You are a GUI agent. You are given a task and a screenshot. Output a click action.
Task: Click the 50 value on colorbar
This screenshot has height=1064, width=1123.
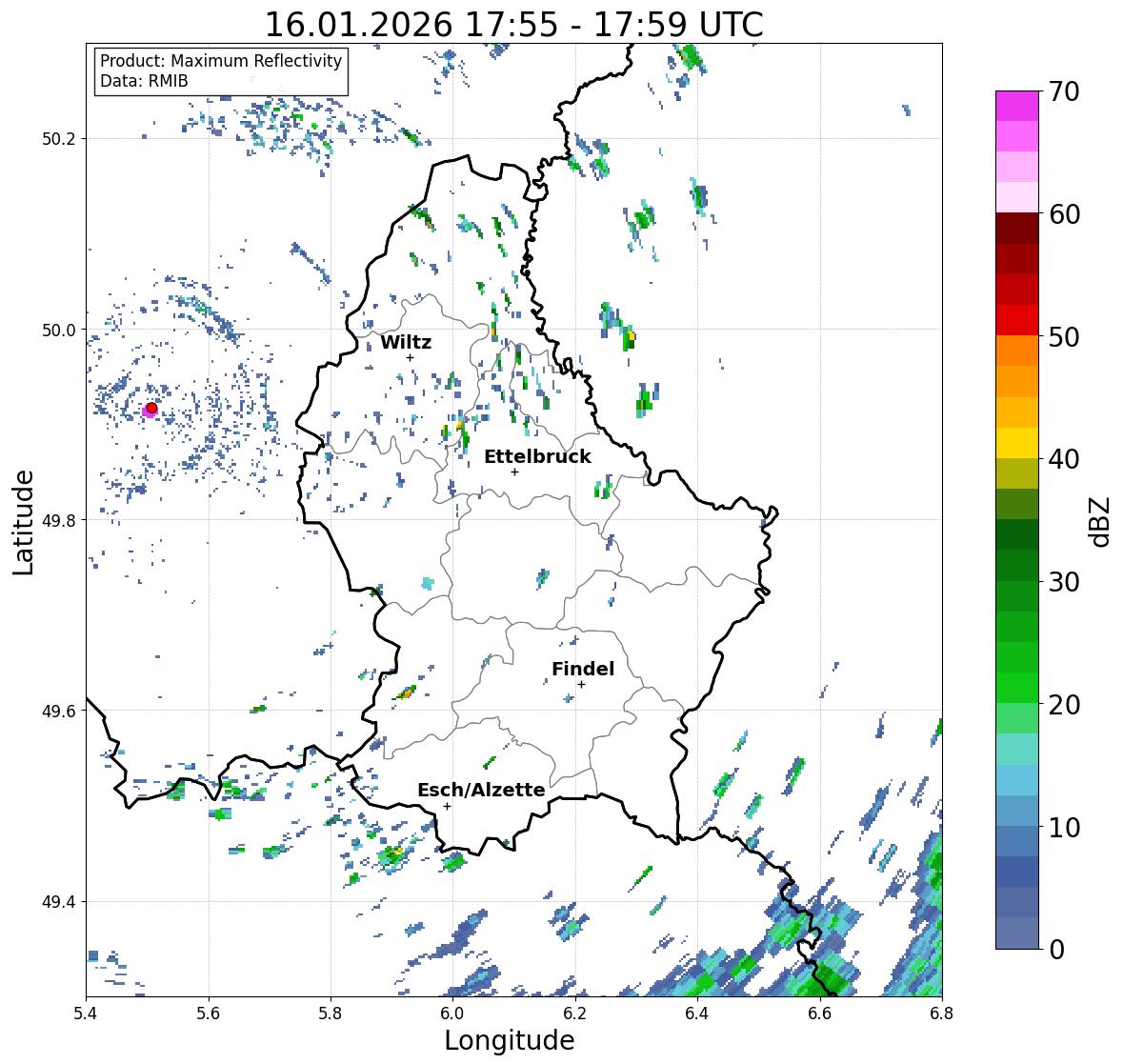pyautogui.click(x=1064, y=336)
